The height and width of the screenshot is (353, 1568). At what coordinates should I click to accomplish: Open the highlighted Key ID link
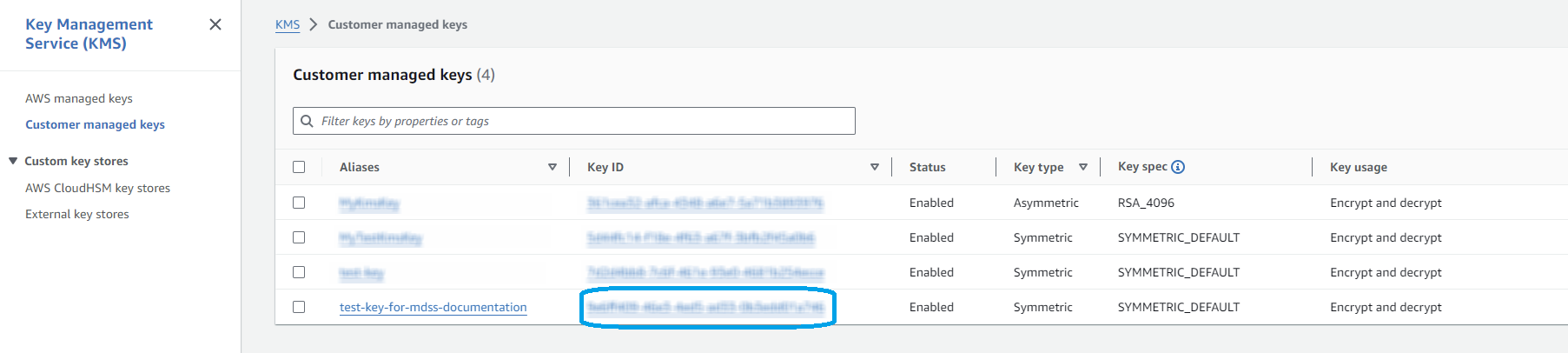705,307
